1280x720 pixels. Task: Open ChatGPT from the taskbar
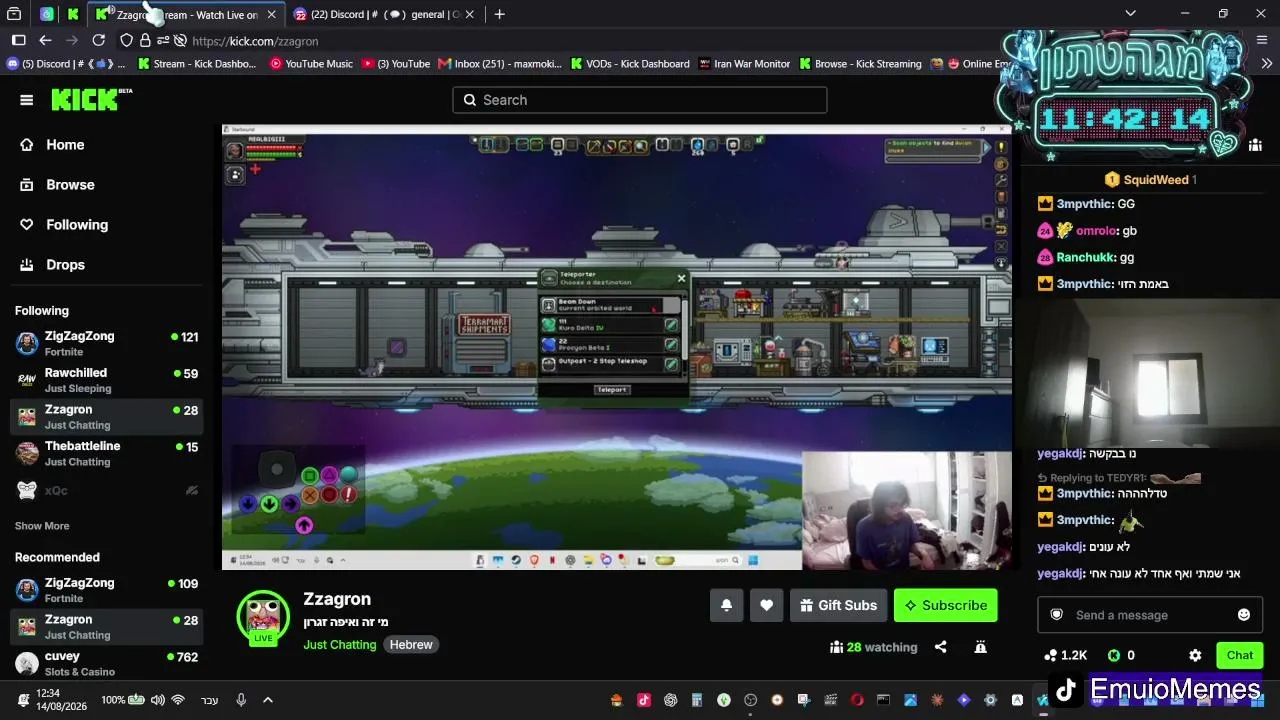(x=670, y=700)
